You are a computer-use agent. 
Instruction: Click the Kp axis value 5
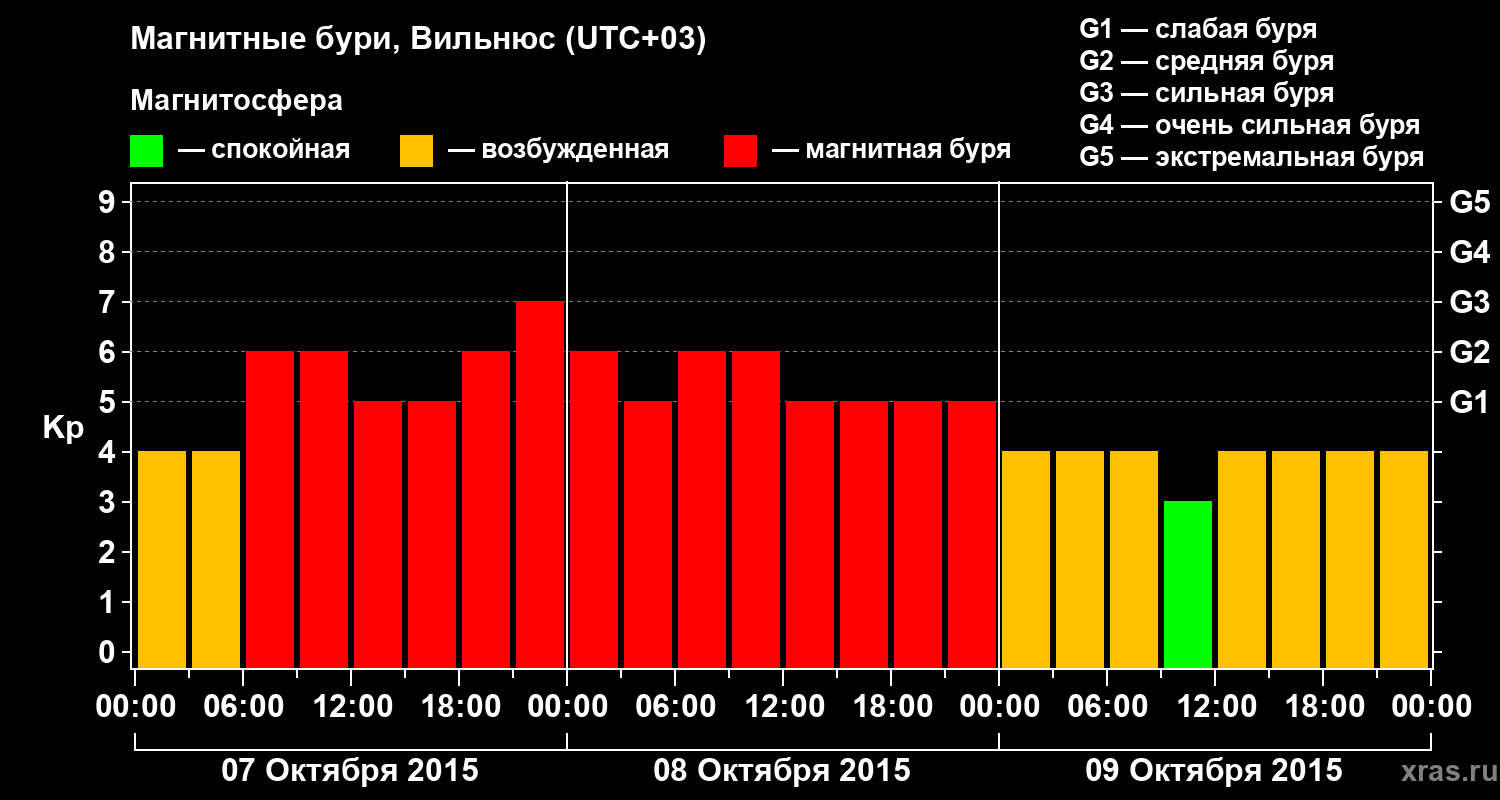point(109,402)
